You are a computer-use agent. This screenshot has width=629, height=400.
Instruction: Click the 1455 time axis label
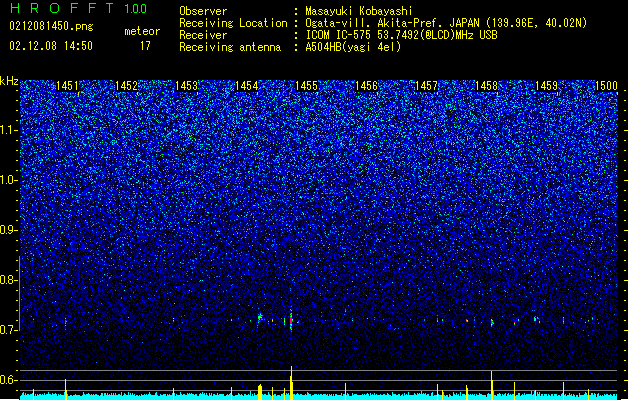click(x=306, y=86)
